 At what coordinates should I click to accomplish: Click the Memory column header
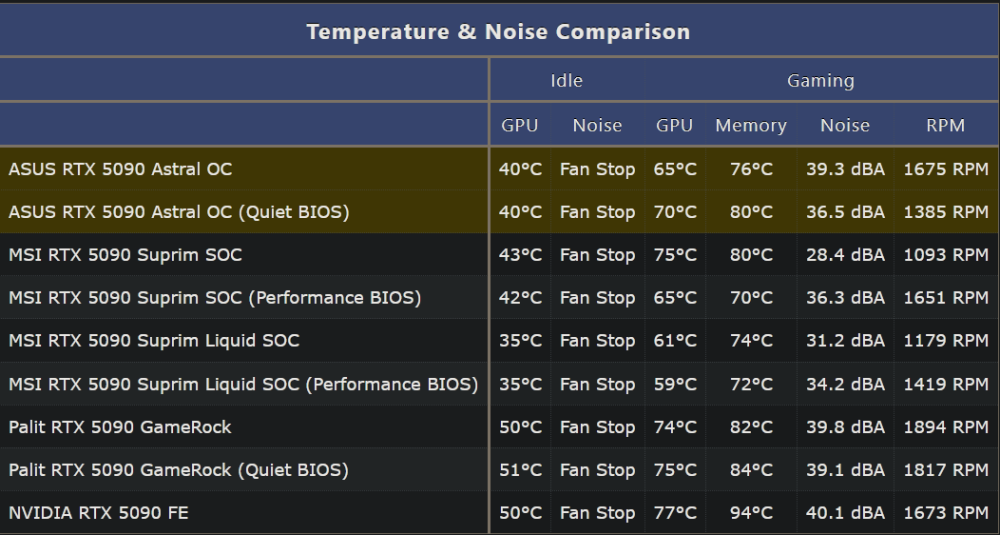(751, 125)
